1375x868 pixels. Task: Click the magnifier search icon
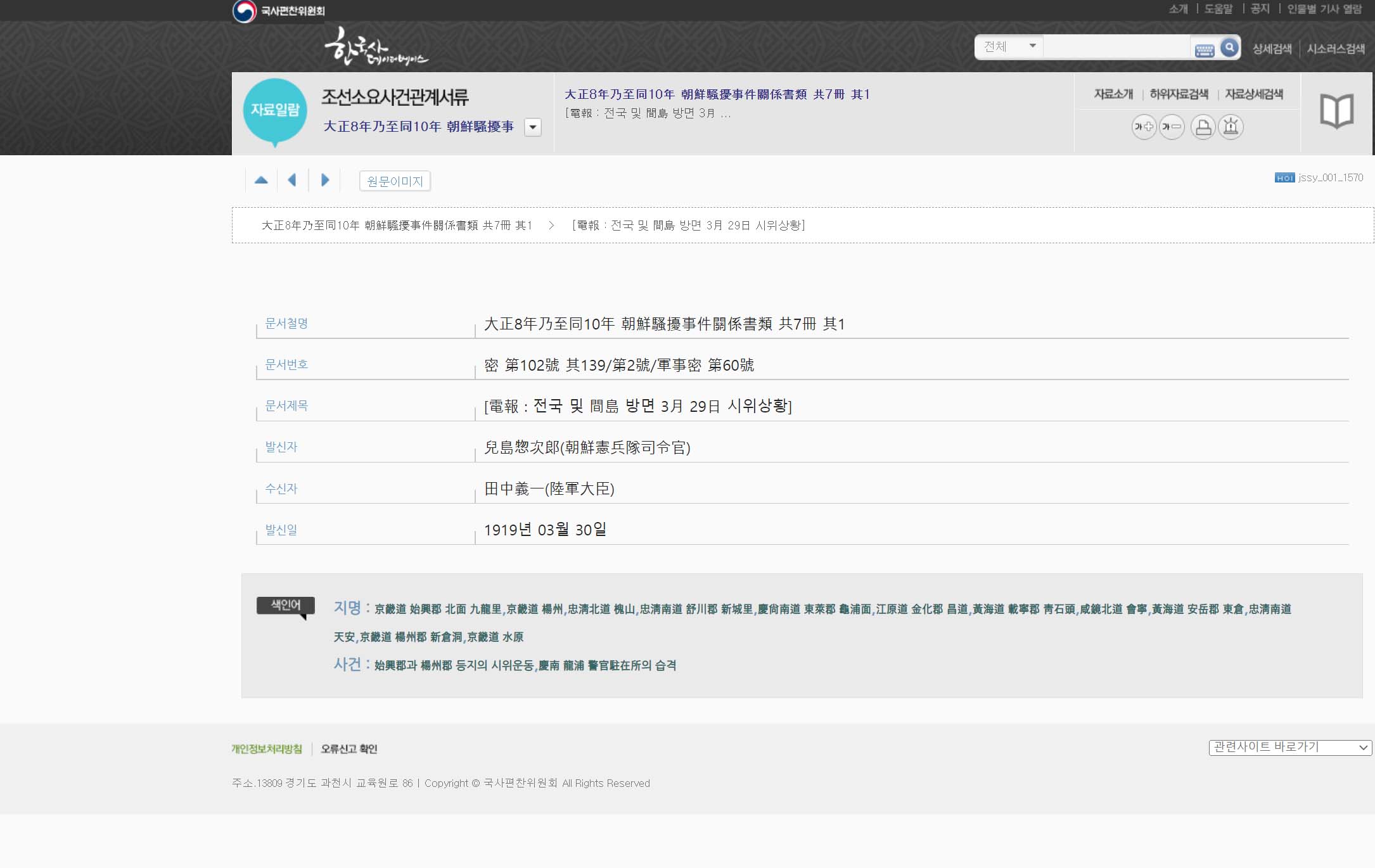pyautogui.click(x=1229, y=47)
